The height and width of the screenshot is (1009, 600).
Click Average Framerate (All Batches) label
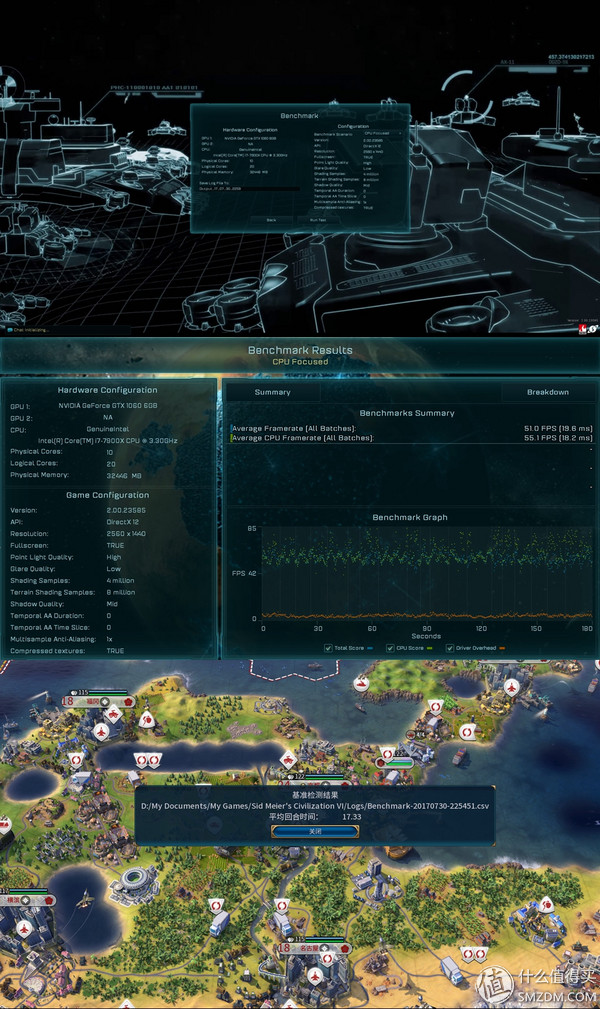[294, 428]
